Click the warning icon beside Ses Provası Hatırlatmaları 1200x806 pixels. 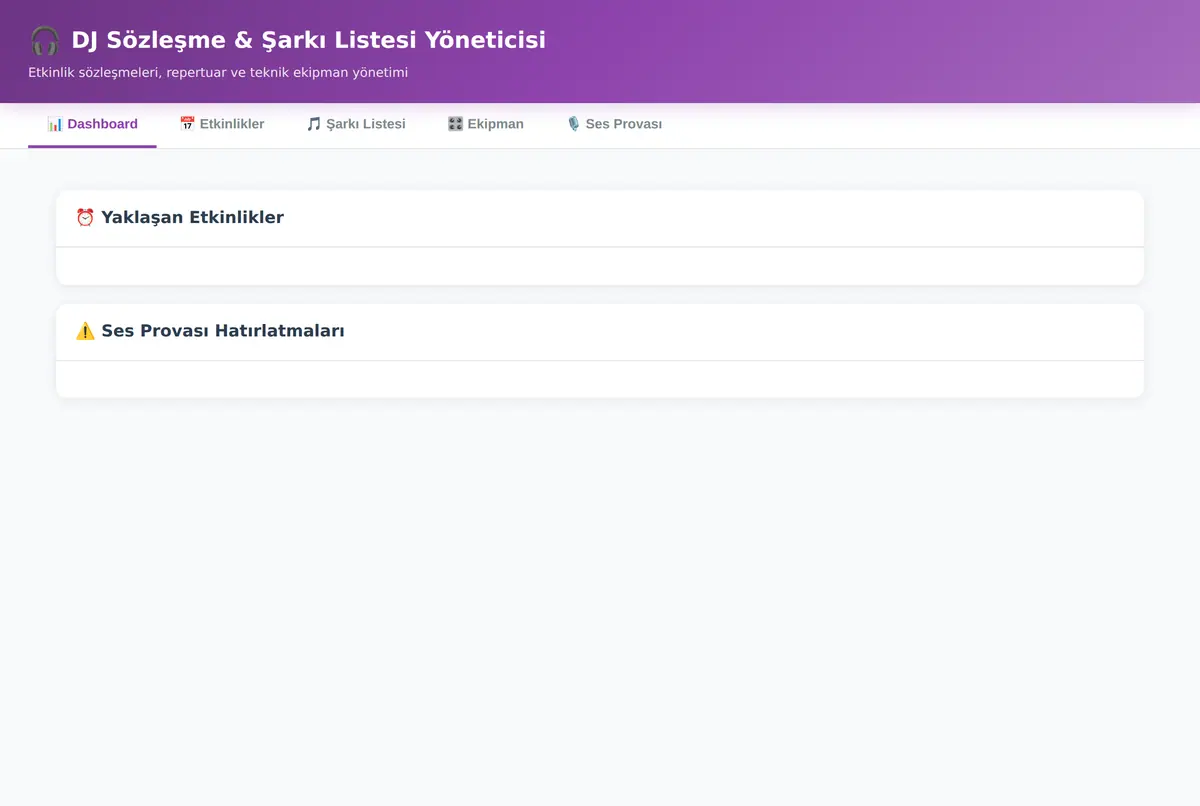tap(85, 331)
